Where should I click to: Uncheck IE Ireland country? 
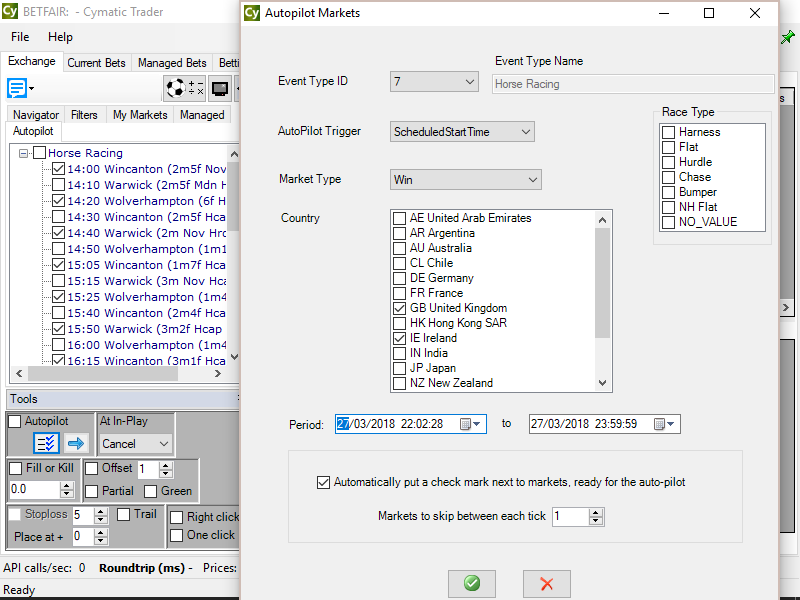point(399,338)
